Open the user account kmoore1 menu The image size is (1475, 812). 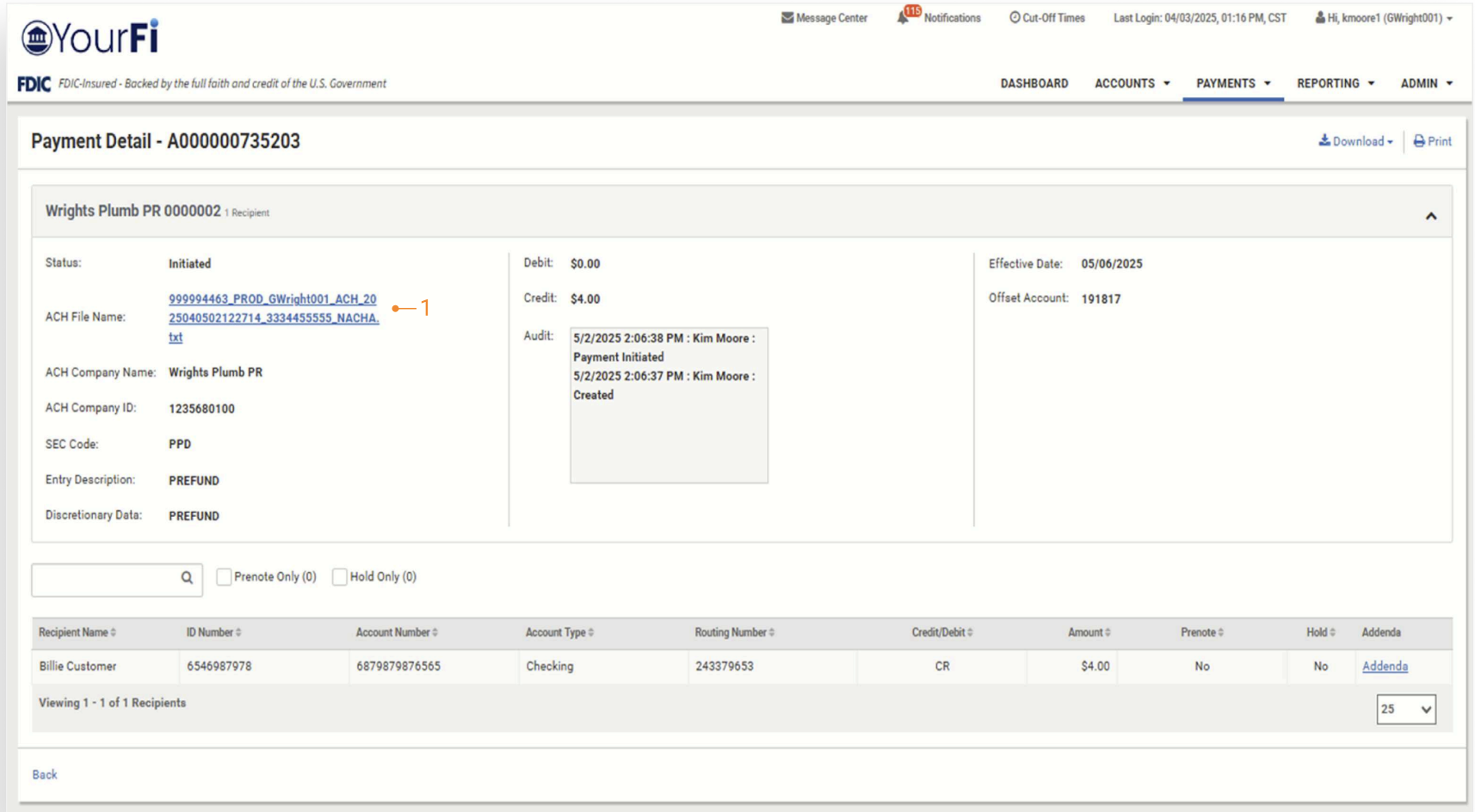[x=1384, y=18]
